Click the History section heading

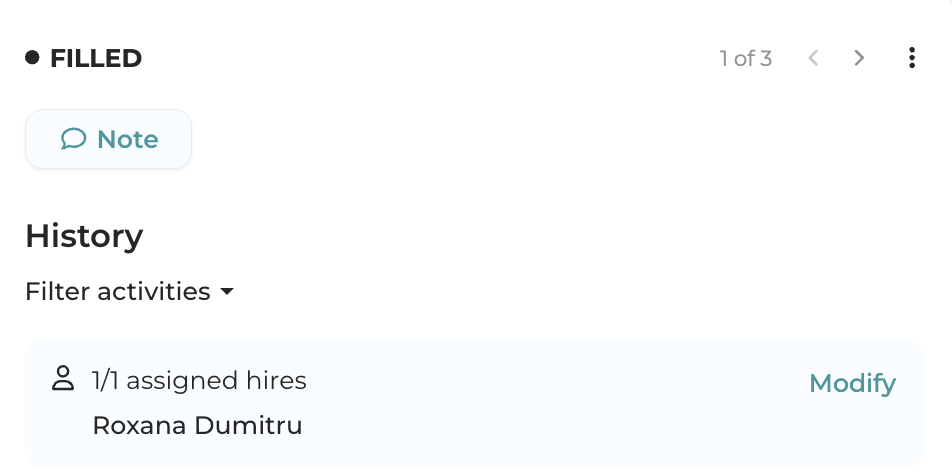(84, 236)
